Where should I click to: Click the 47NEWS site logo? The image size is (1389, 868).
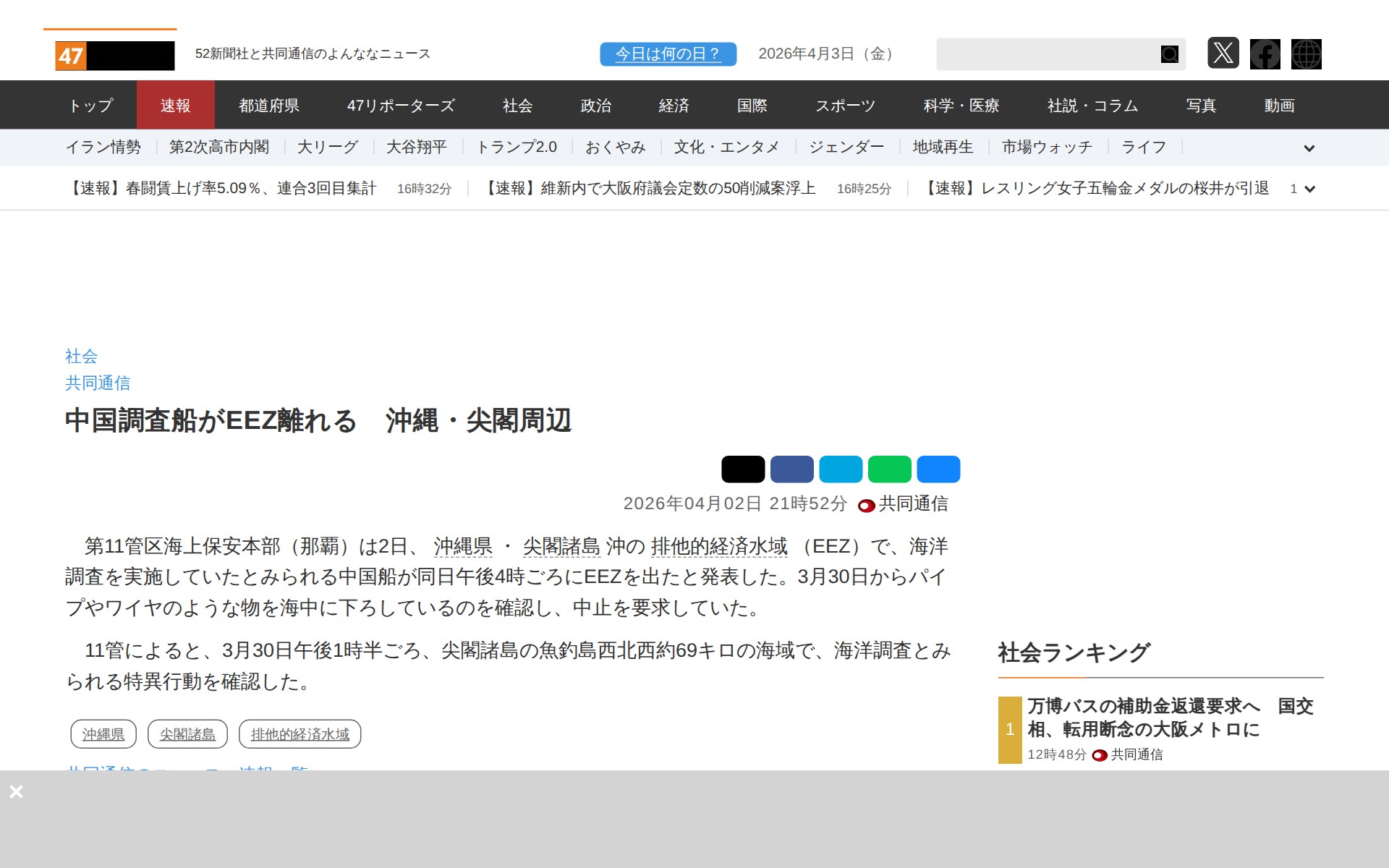[x=115, y=56]
